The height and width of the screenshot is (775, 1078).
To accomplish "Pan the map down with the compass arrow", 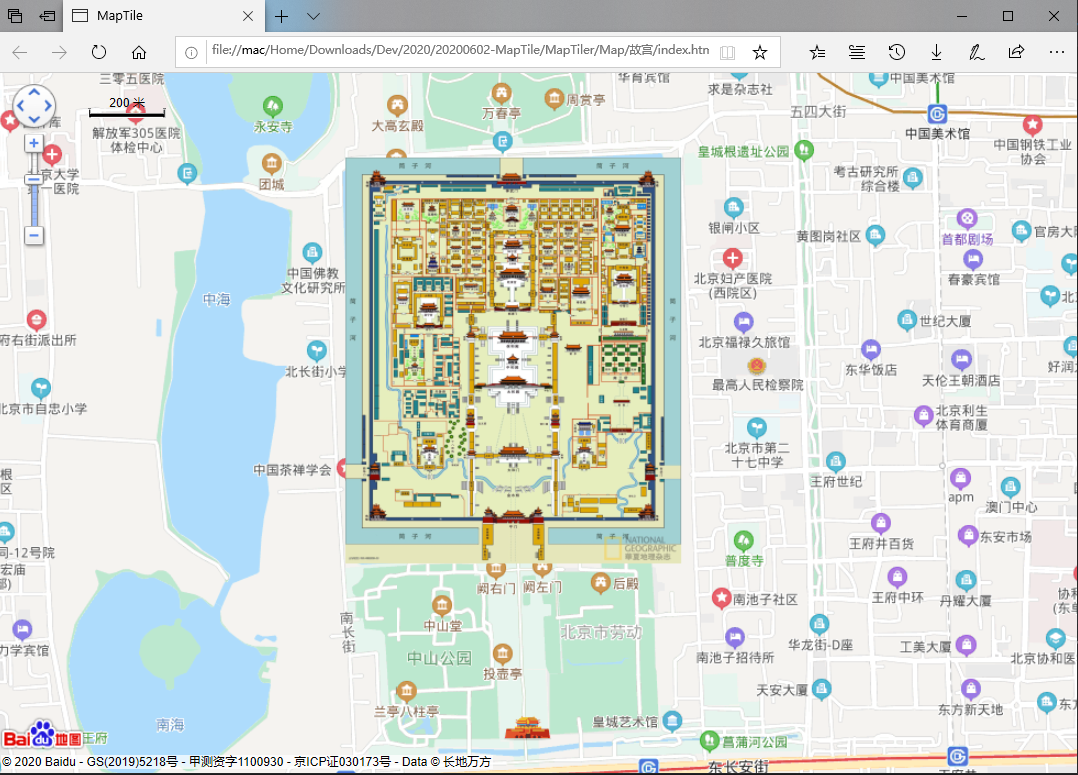I will (x=34, y=120).
